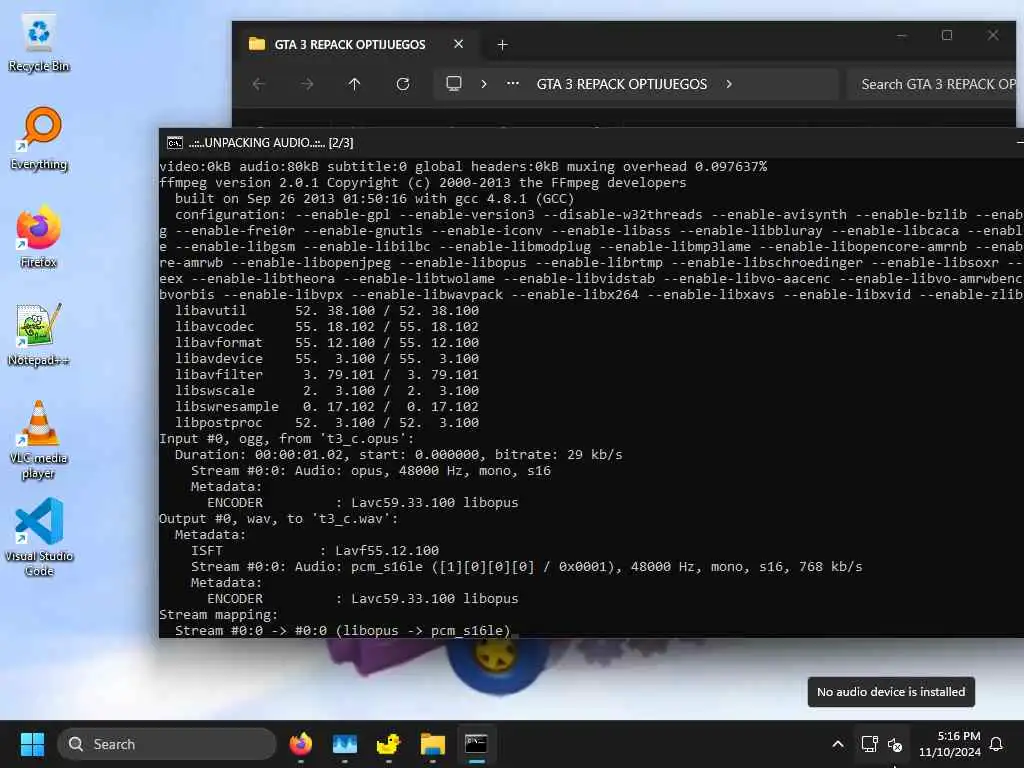Viewport: 1024px width, 768px height.
Task: Click the Windows Start button
Action: tap(32, 744)
